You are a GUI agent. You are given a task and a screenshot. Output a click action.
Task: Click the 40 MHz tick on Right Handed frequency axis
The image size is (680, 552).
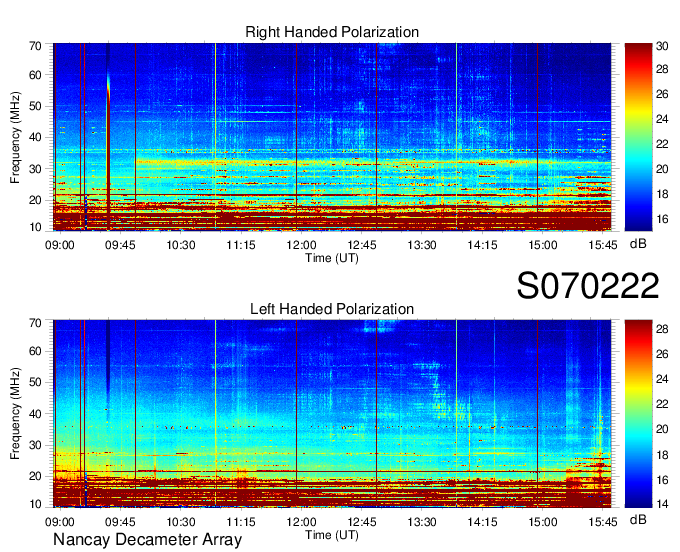[35, 137]
